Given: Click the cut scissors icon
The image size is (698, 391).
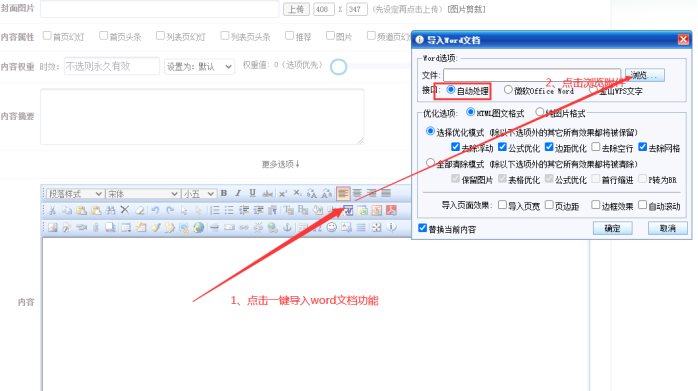Looking at the screenshot, I should [x=53, y=210].
